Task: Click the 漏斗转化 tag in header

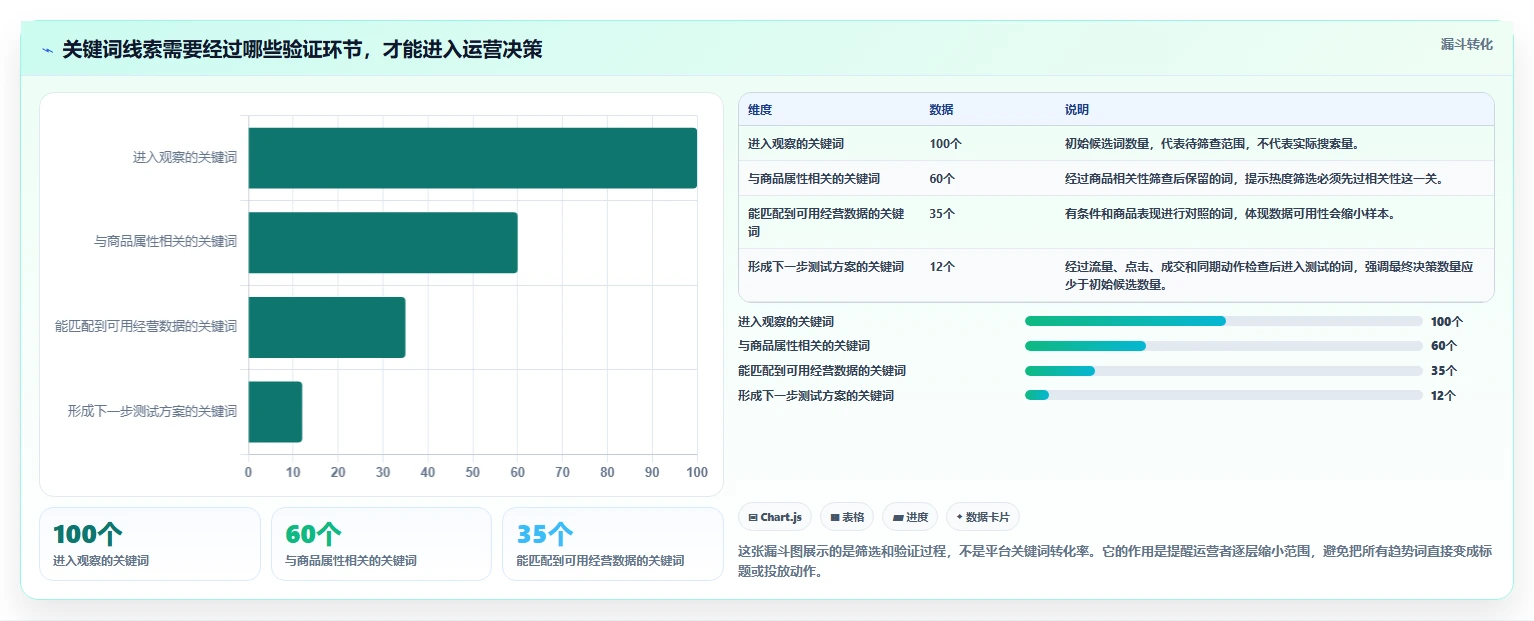Action: [1466, 44]
